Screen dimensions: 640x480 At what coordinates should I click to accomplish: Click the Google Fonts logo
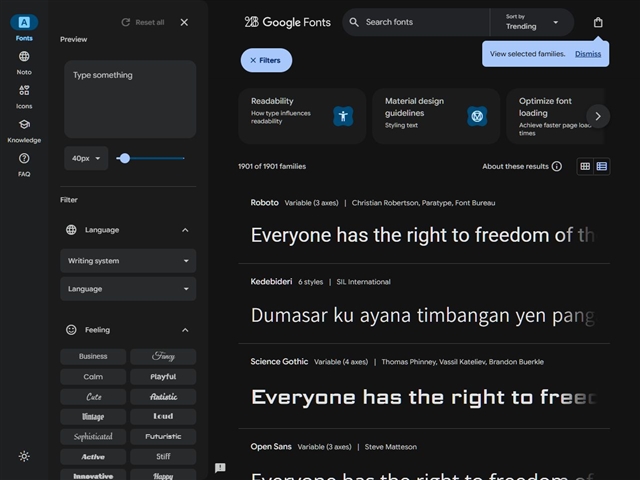click(x=288, y=22)
